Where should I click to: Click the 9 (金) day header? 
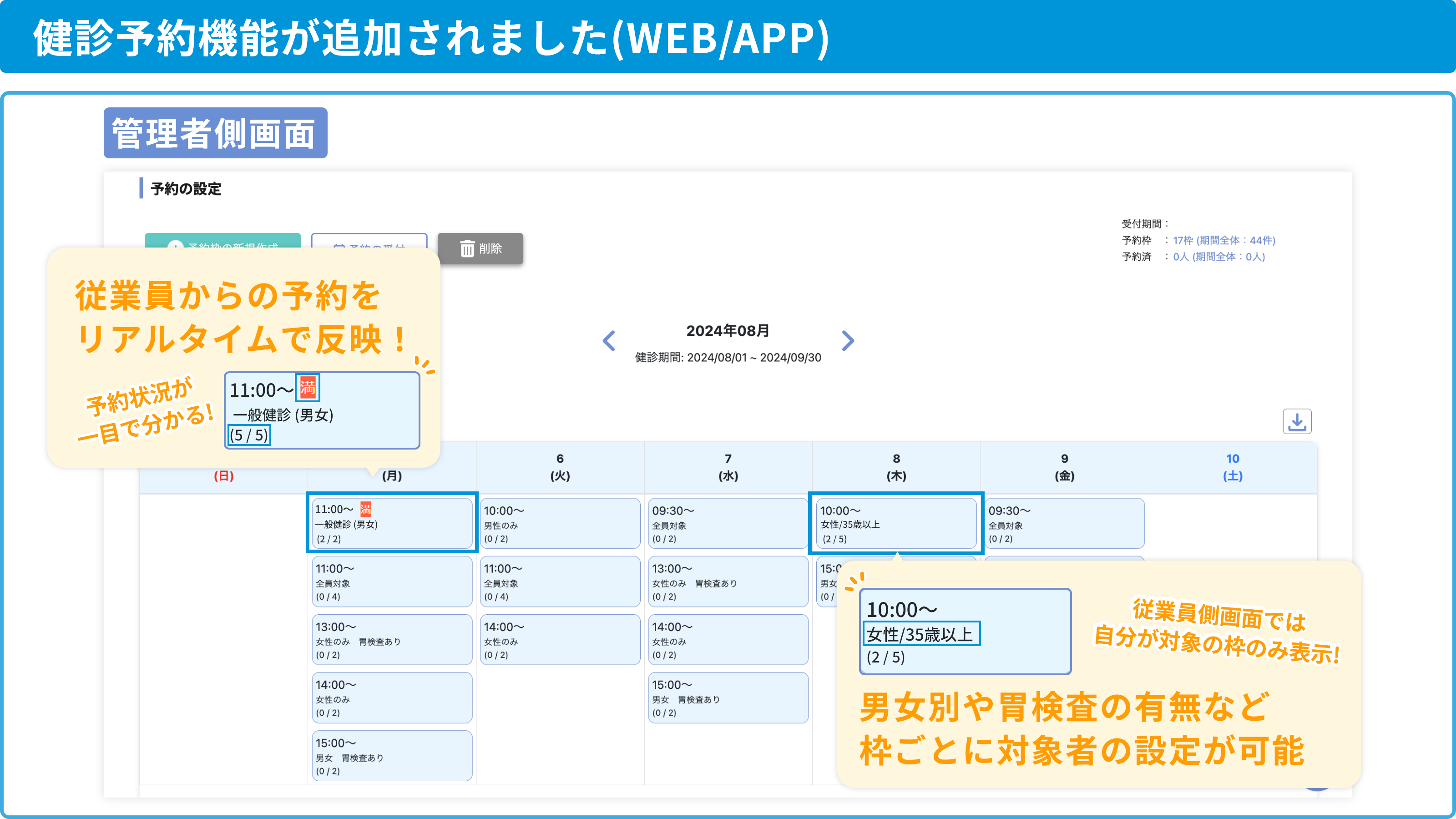point(1064,467)
